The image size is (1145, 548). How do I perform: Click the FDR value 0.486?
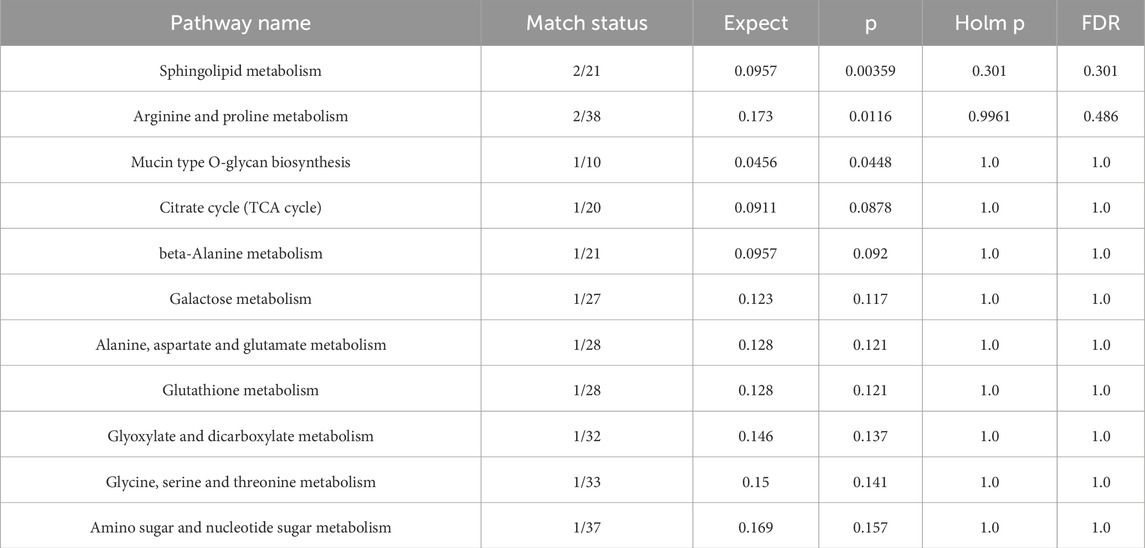(x=1100, y=117)
